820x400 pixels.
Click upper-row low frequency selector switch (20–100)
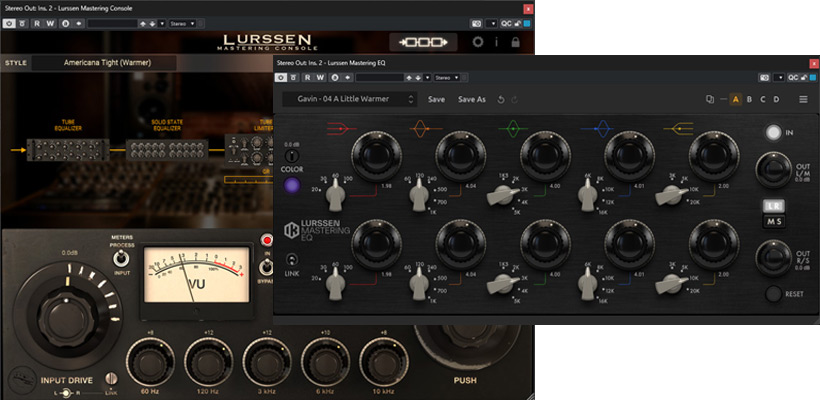tap(335, 196)
